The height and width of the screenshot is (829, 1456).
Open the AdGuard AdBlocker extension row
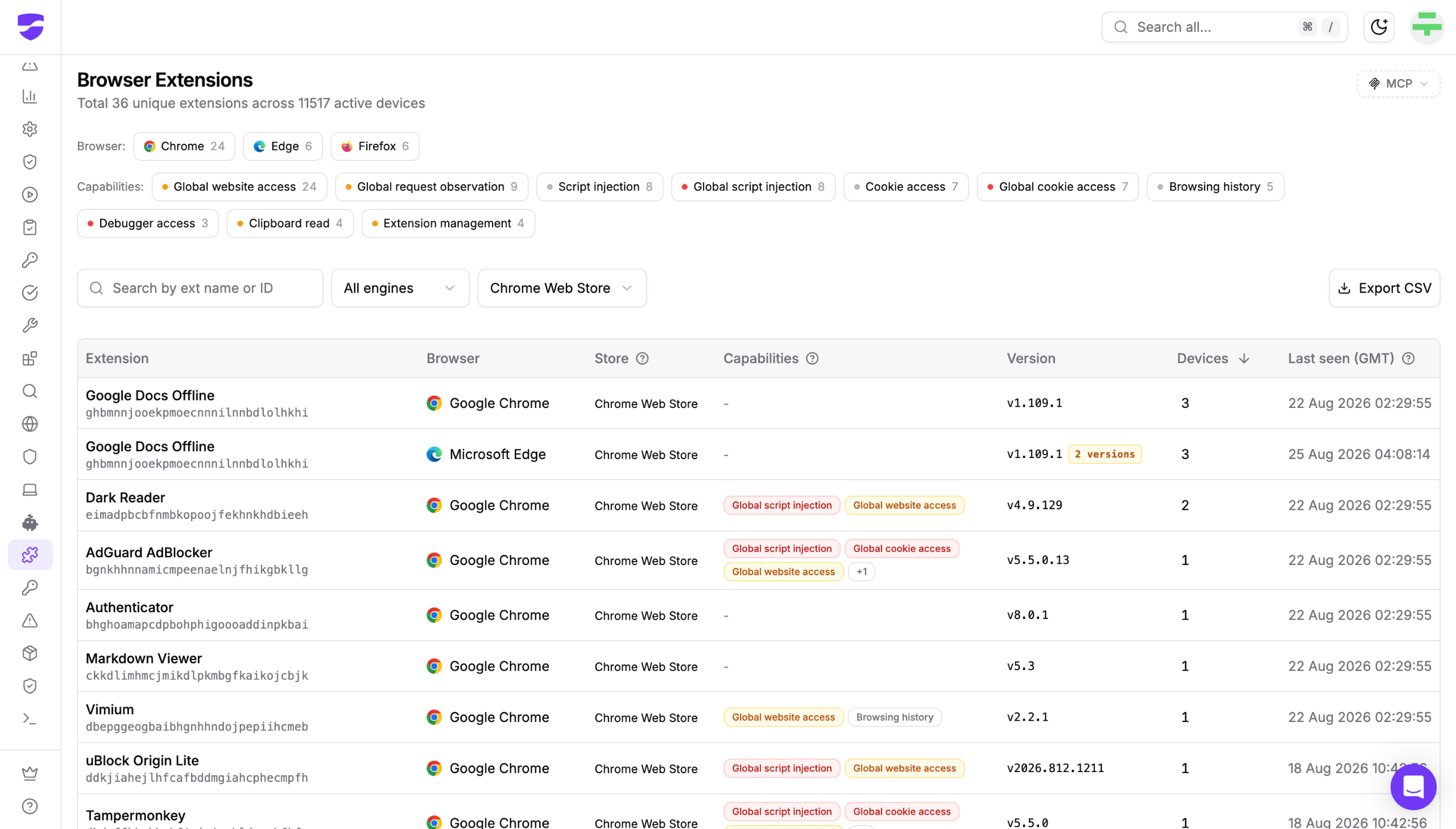pyautogui.click(x=759, y=560)
